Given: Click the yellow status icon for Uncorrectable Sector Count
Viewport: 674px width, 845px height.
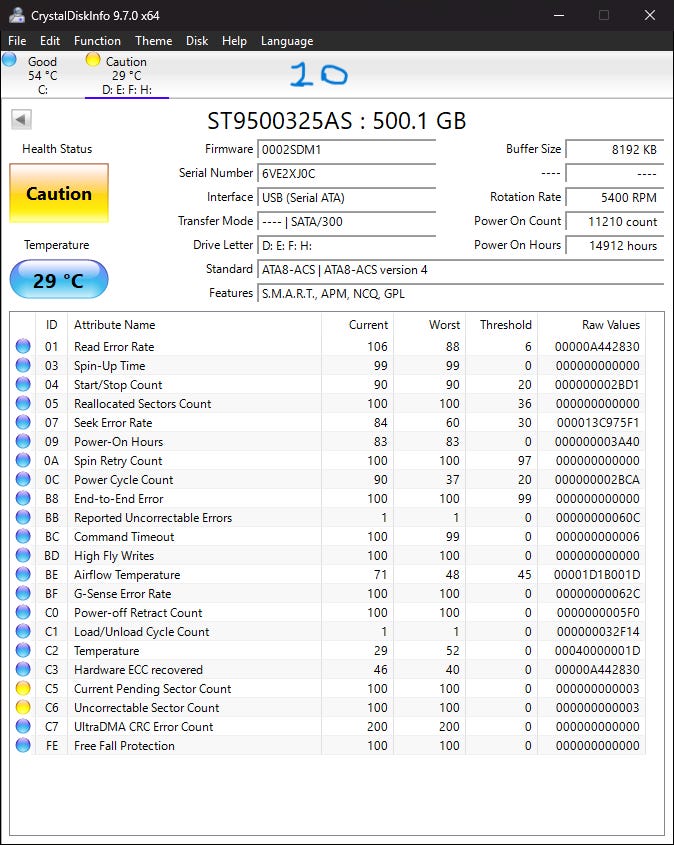Looking at the screenshot, I should (x=23, y=708).
